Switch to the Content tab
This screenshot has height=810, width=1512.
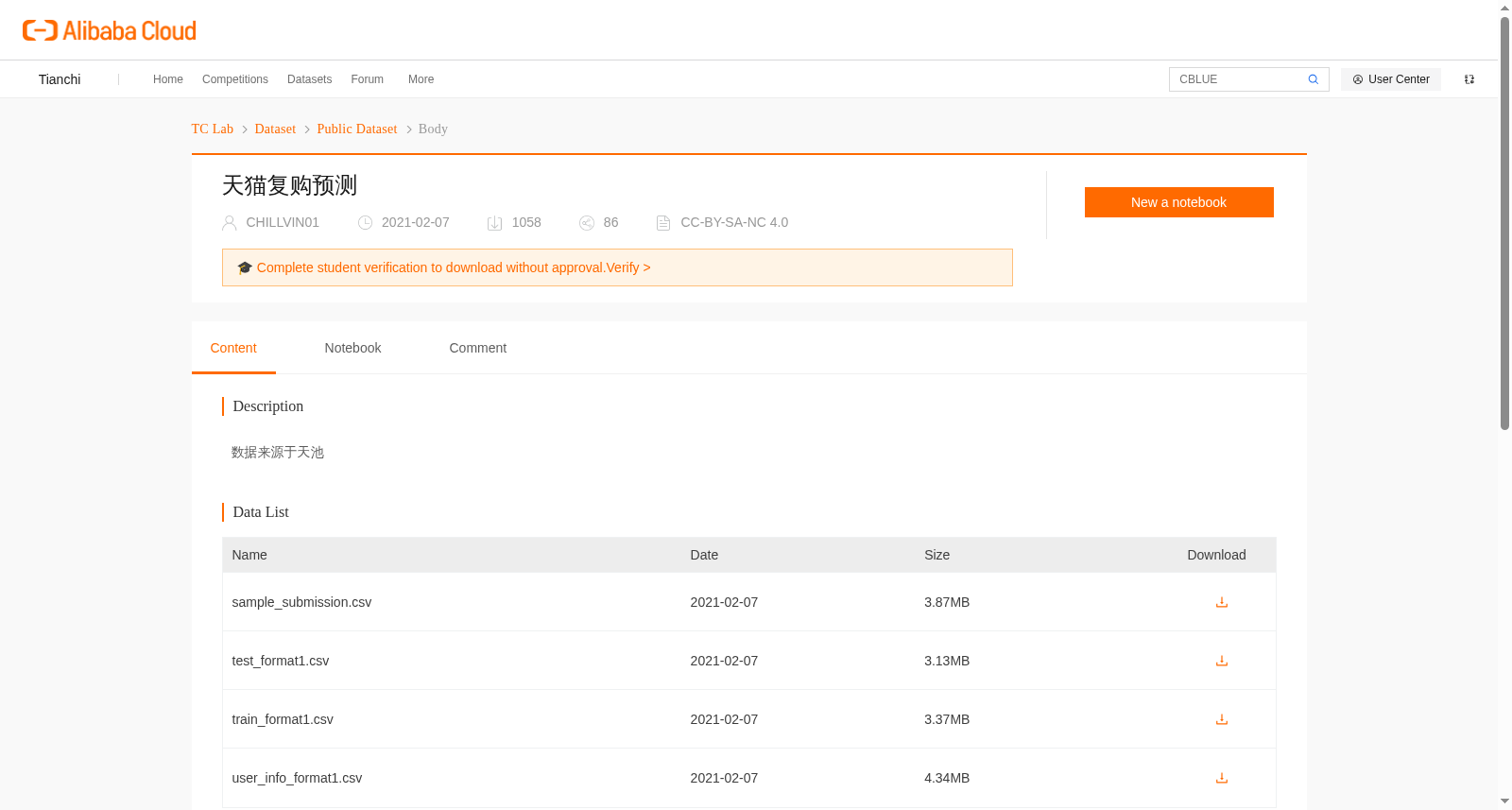coord(233,348)
